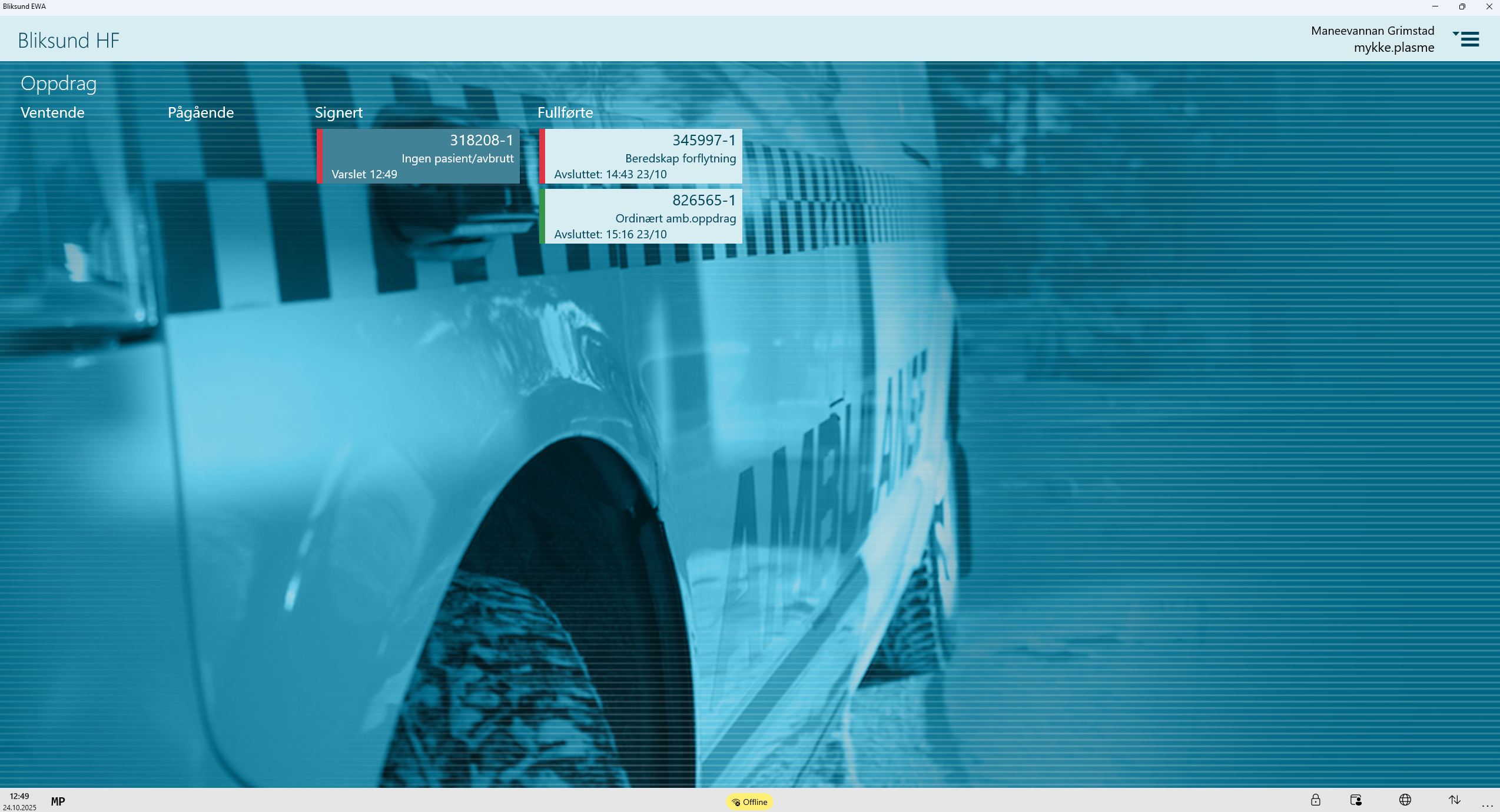
Task: Click the Oppdrag heading
Action: coord(58,84)
